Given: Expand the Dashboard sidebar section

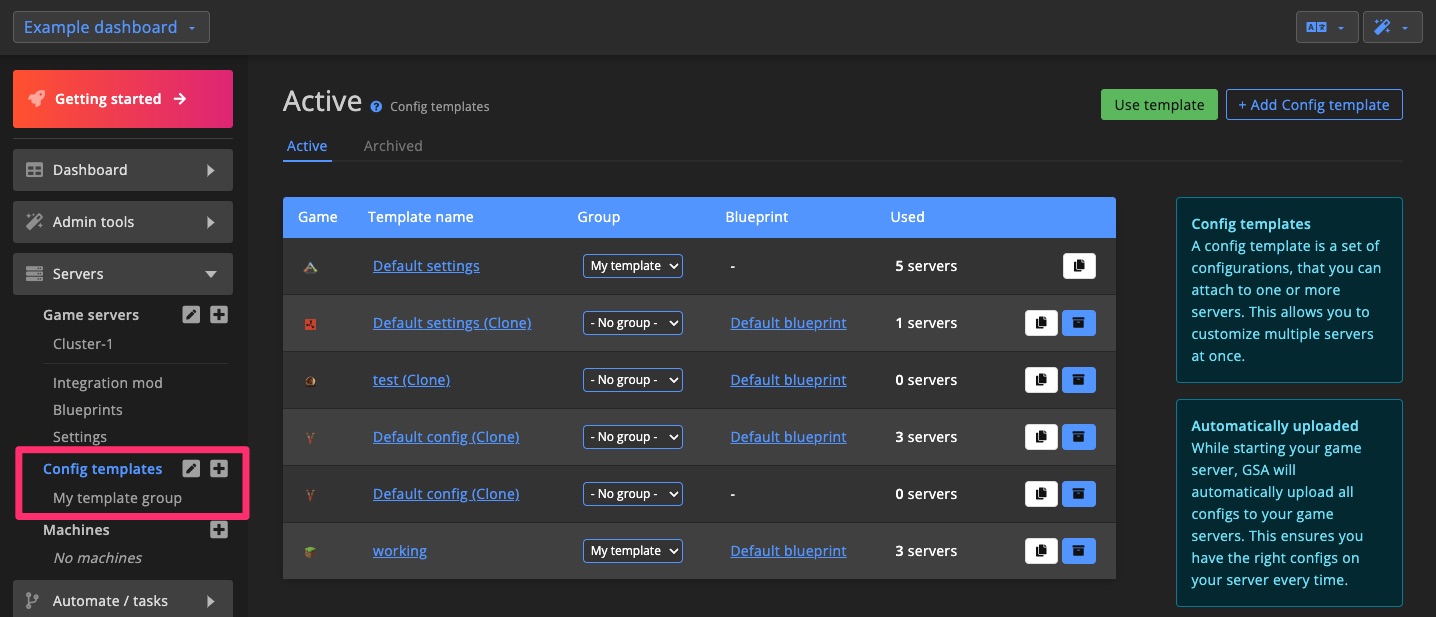Looking at the screenshot, I should [x=122, y=170].
